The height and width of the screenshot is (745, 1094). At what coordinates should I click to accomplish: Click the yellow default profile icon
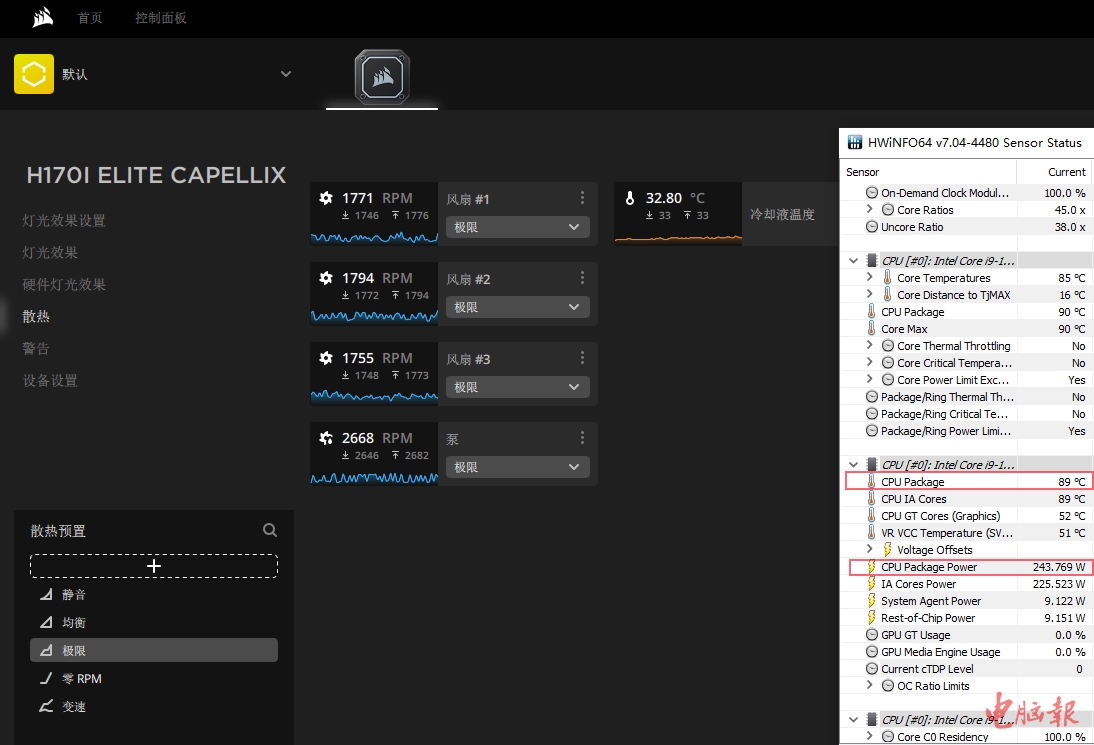34,74
